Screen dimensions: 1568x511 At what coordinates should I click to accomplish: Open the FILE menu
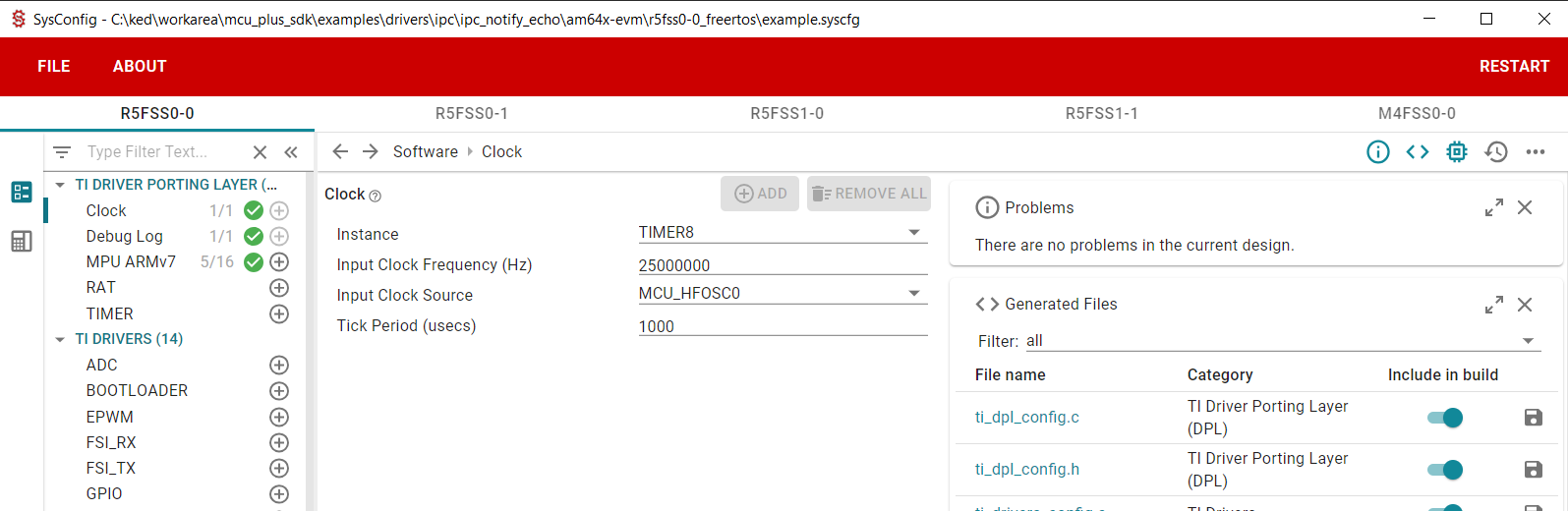(53, 66)
